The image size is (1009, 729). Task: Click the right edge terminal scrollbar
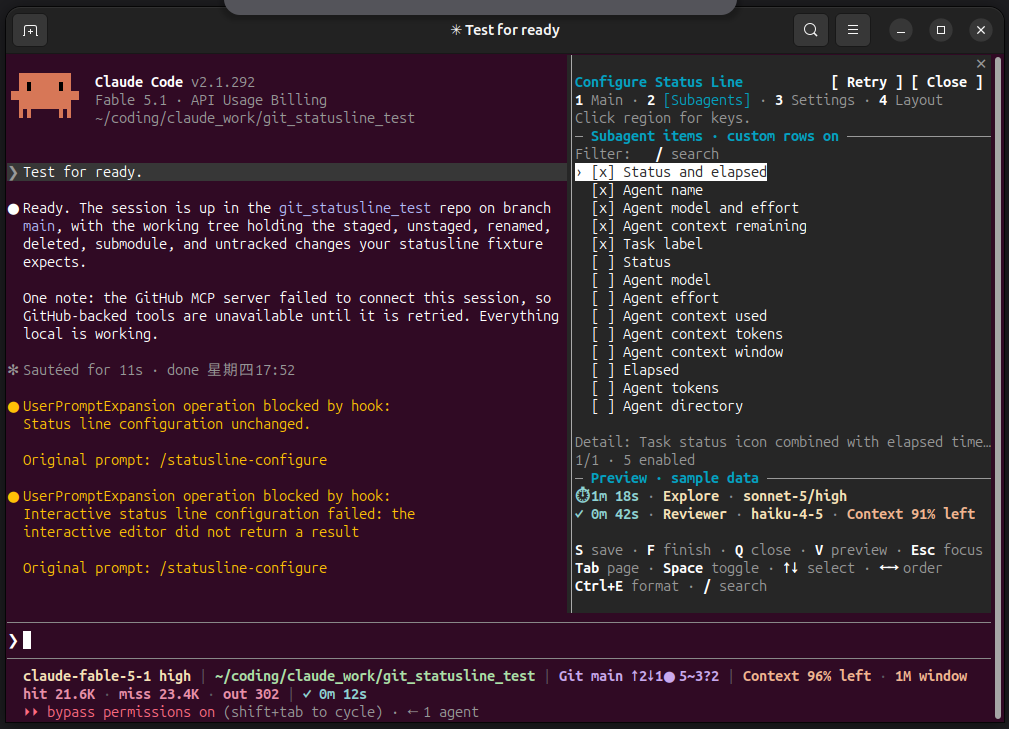pyautogui.click(x=997, y=386)
